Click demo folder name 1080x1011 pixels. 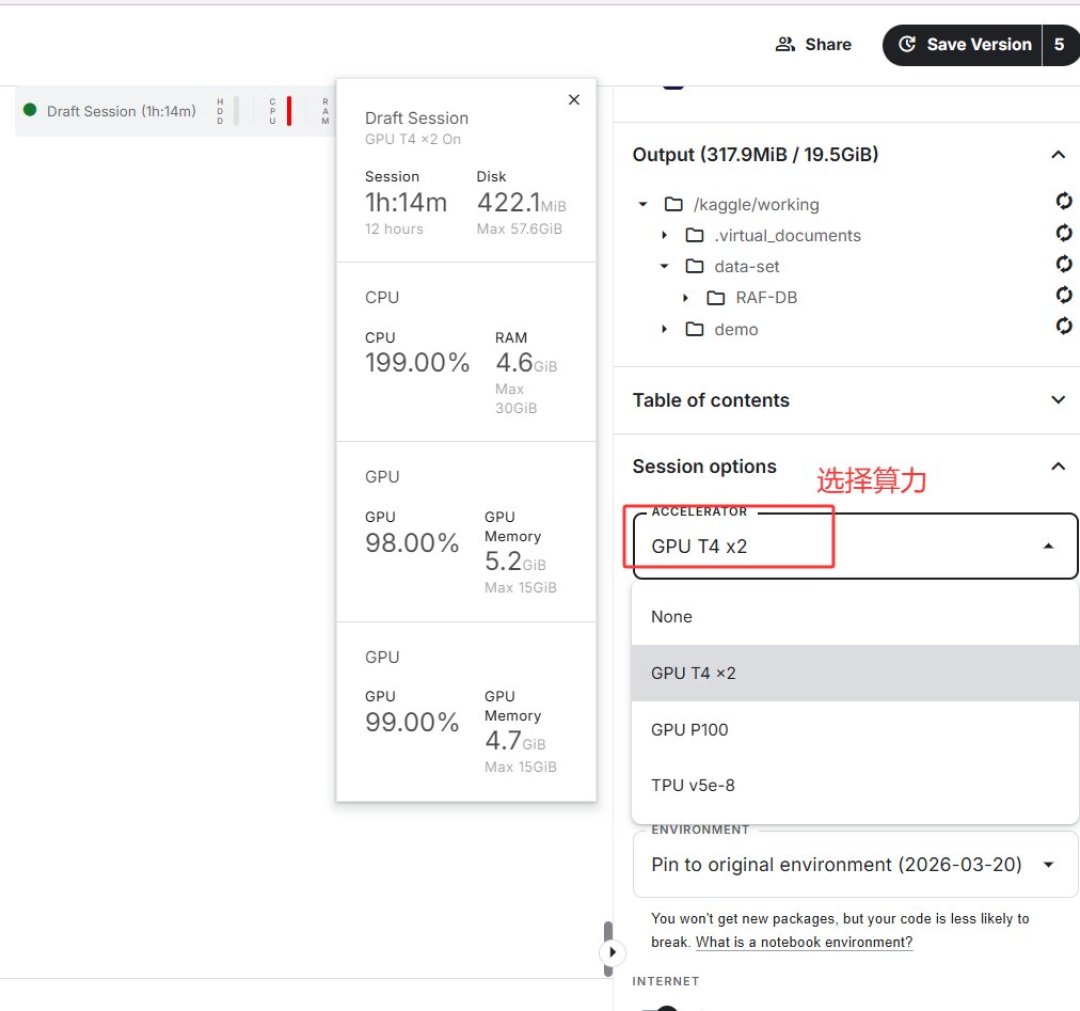[736, 329]
